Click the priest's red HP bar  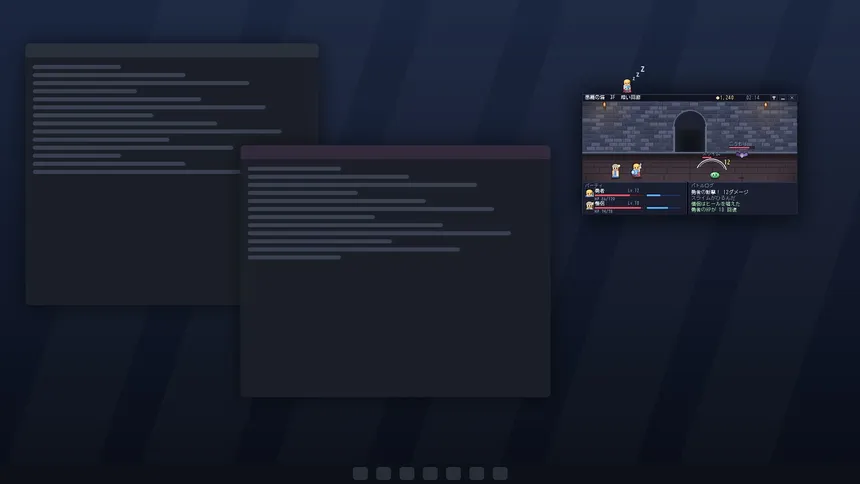click(x=619, y=208)
